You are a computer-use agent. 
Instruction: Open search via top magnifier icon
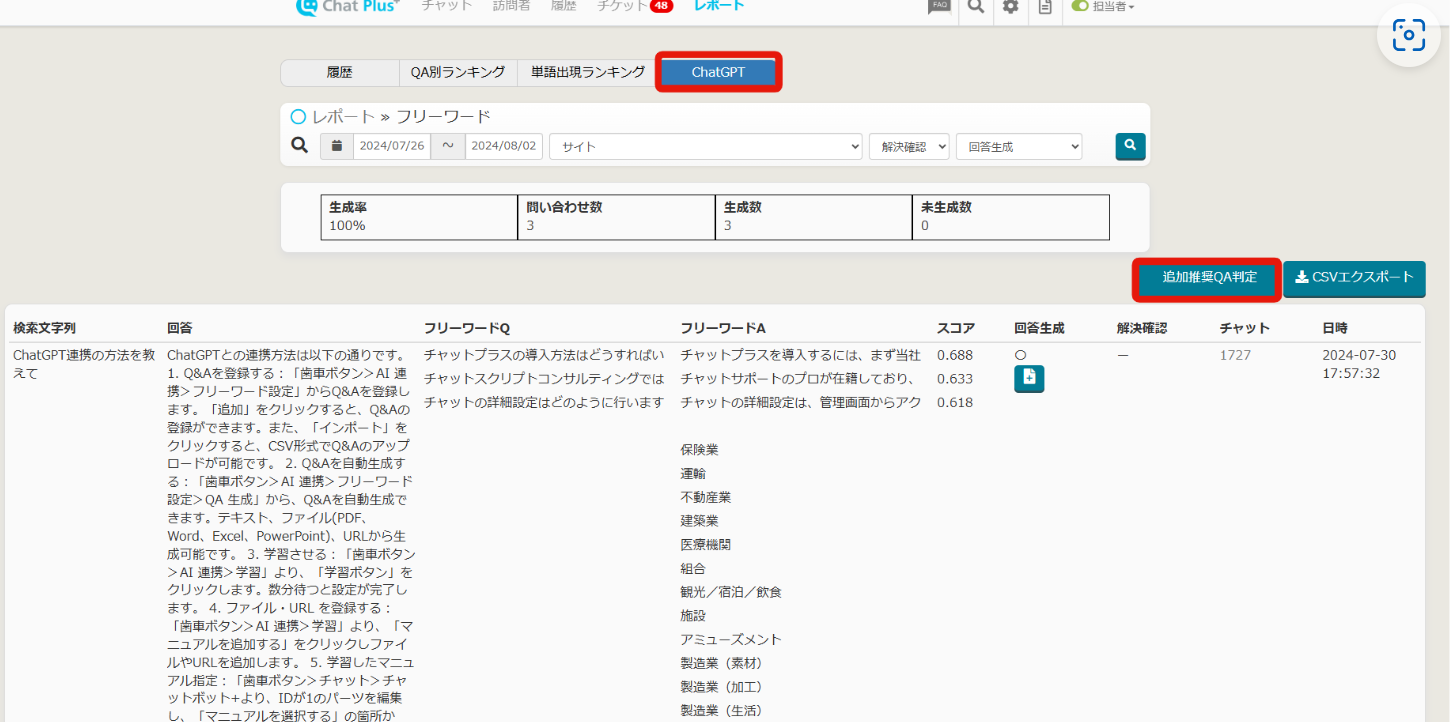[975, 6]
